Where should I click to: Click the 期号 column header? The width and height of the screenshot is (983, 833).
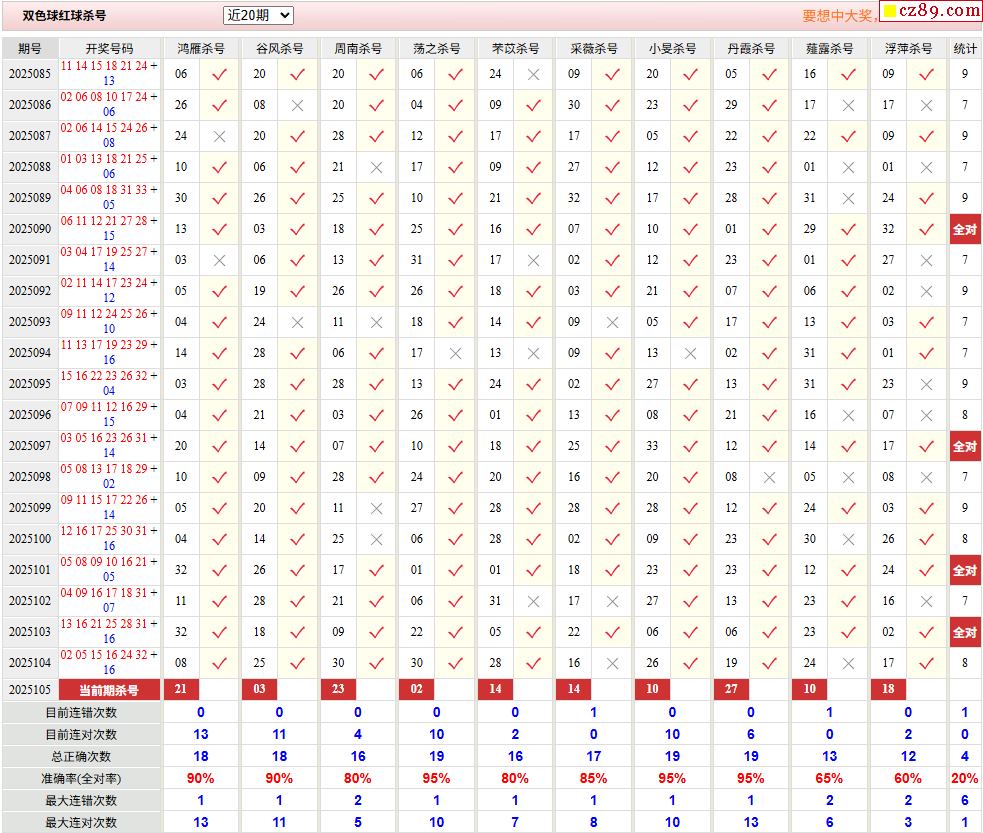(30, 48)
